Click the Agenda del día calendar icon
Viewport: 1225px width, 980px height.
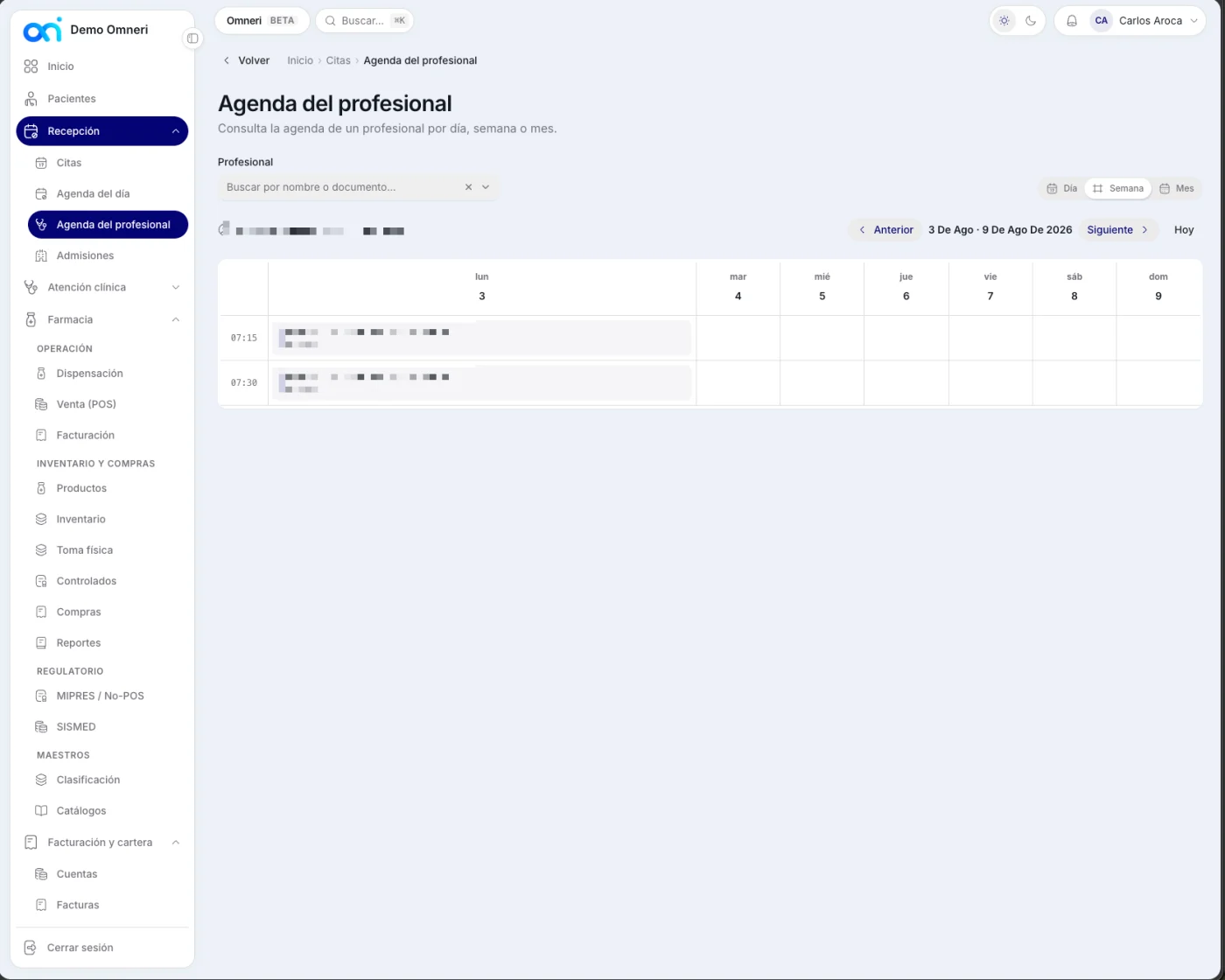click(41, 193)
